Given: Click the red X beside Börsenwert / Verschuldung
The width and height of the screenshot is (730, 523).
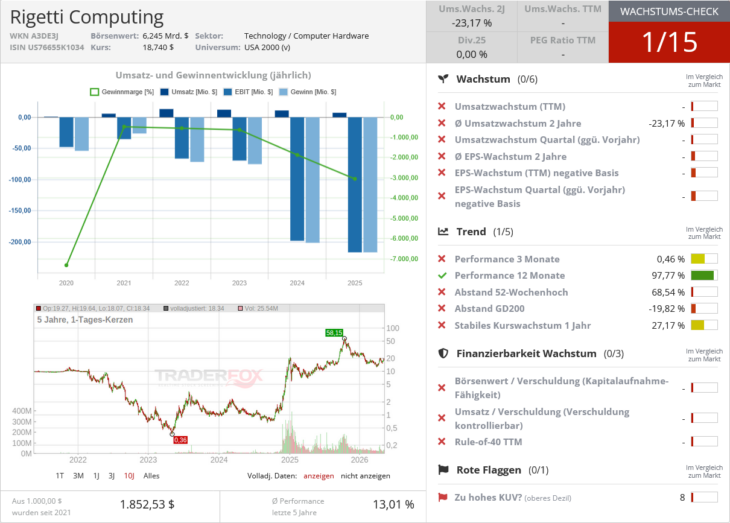Looking at the screenshot, I should click(442, 387).
